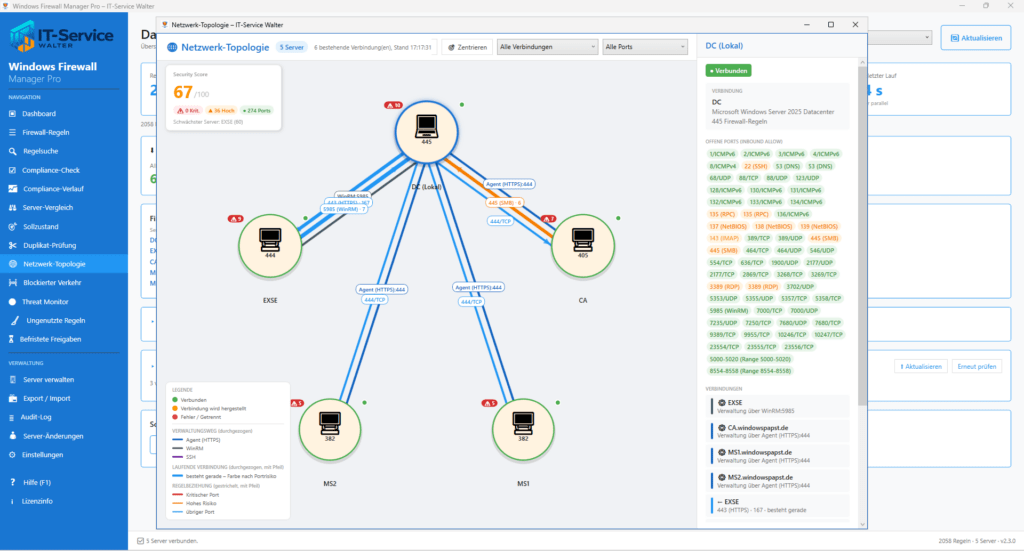
Task: Click the red warning badge on the CA node
Action: coord(548,219)
